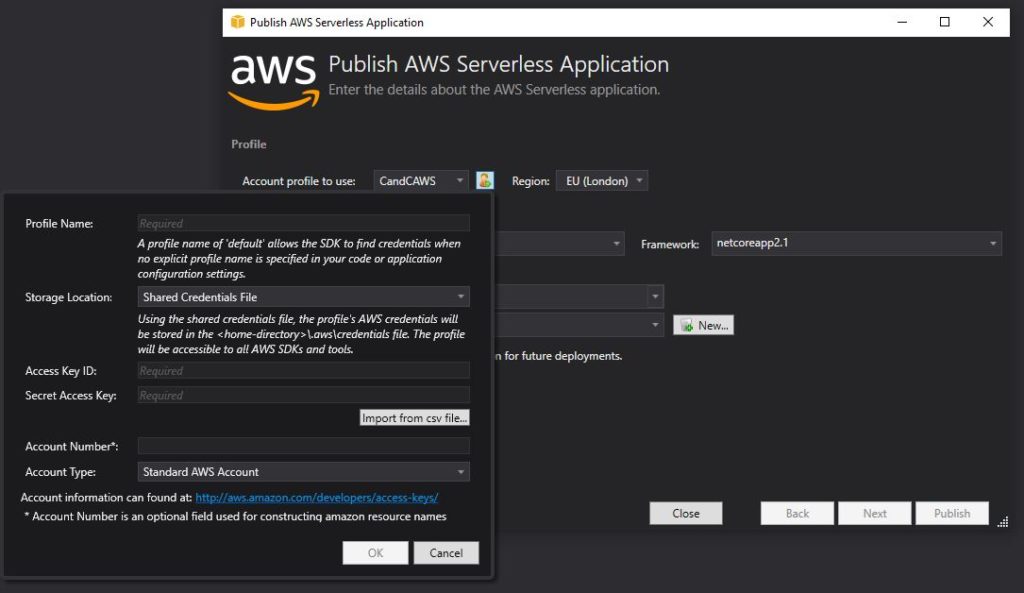
Task: Open the AWS access-keys link
Action: (316, 497)
